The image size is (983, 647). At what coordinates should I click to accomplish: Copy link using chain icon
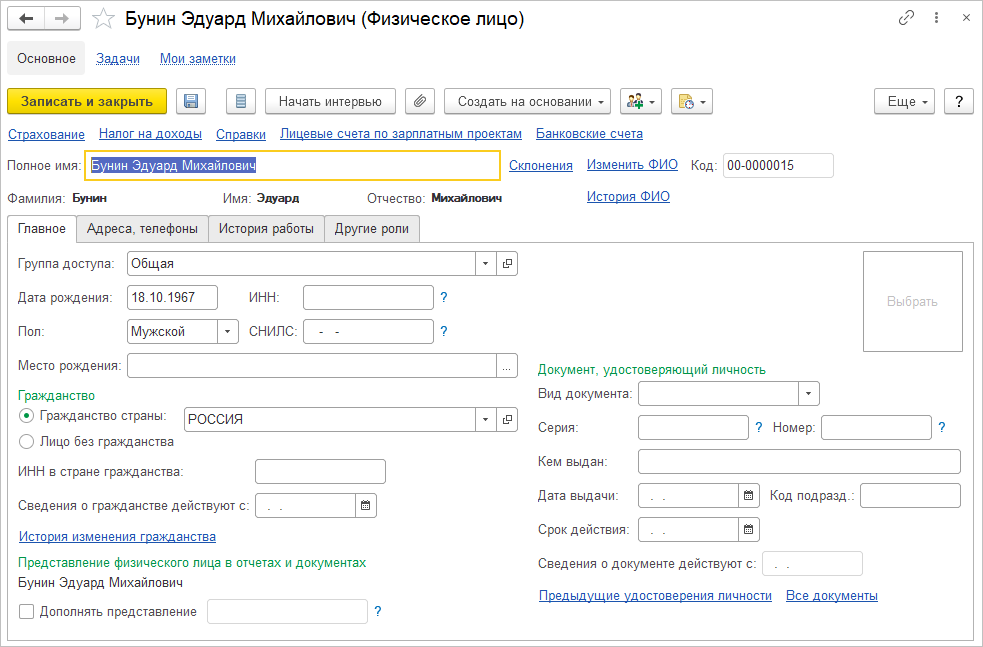tap(907, 18)
